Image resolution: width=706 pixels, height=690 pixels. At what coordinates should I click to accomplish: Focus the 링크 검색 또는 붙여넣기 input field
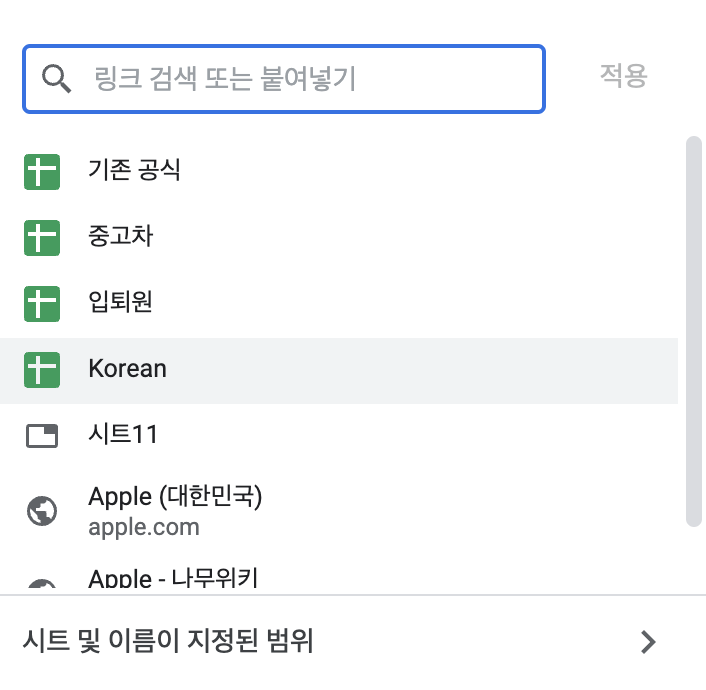coord(284,79)
